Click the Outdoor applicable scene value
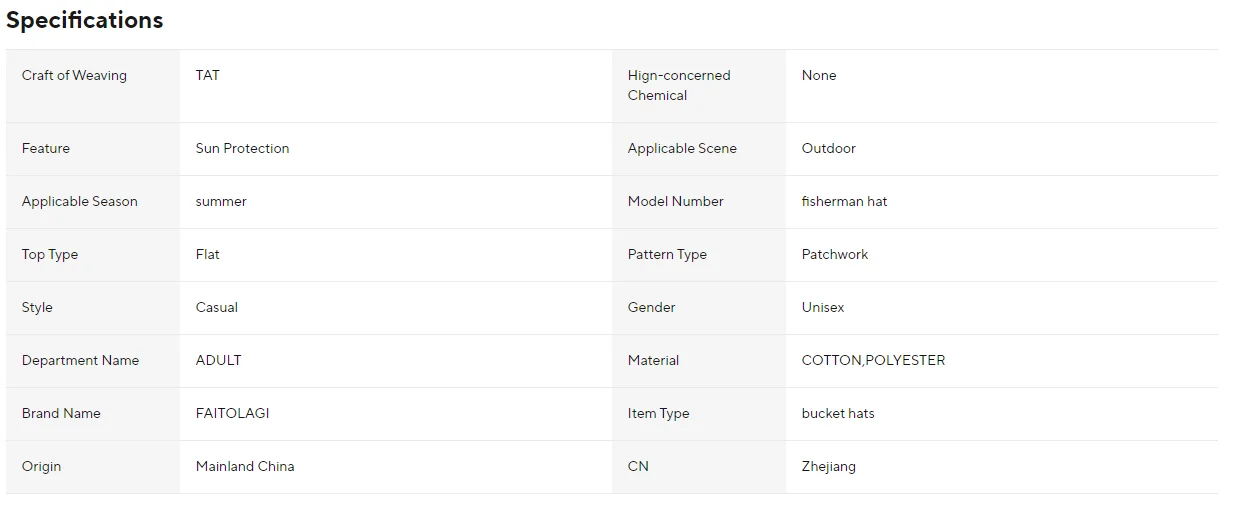The image size is (1234, 507). point(829,148)
